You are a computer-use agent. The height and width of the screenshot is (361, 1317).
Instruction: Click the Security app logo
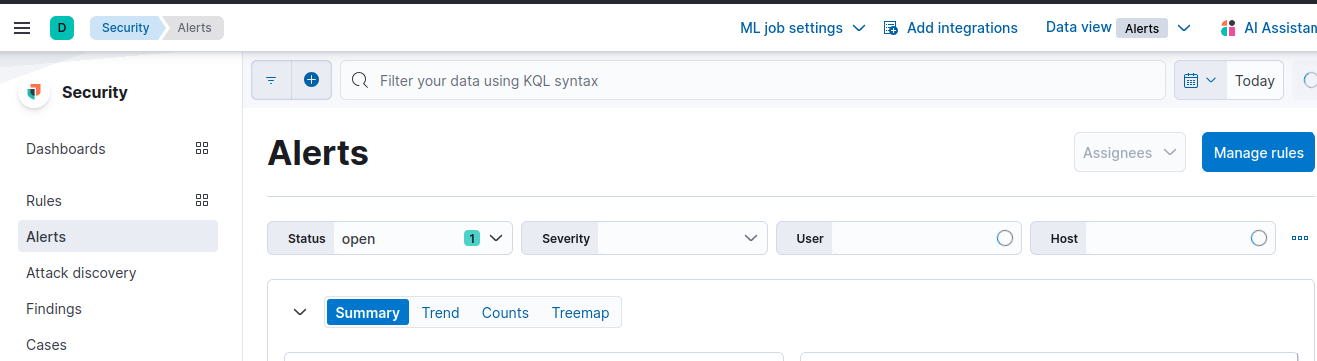coord(35,92)
